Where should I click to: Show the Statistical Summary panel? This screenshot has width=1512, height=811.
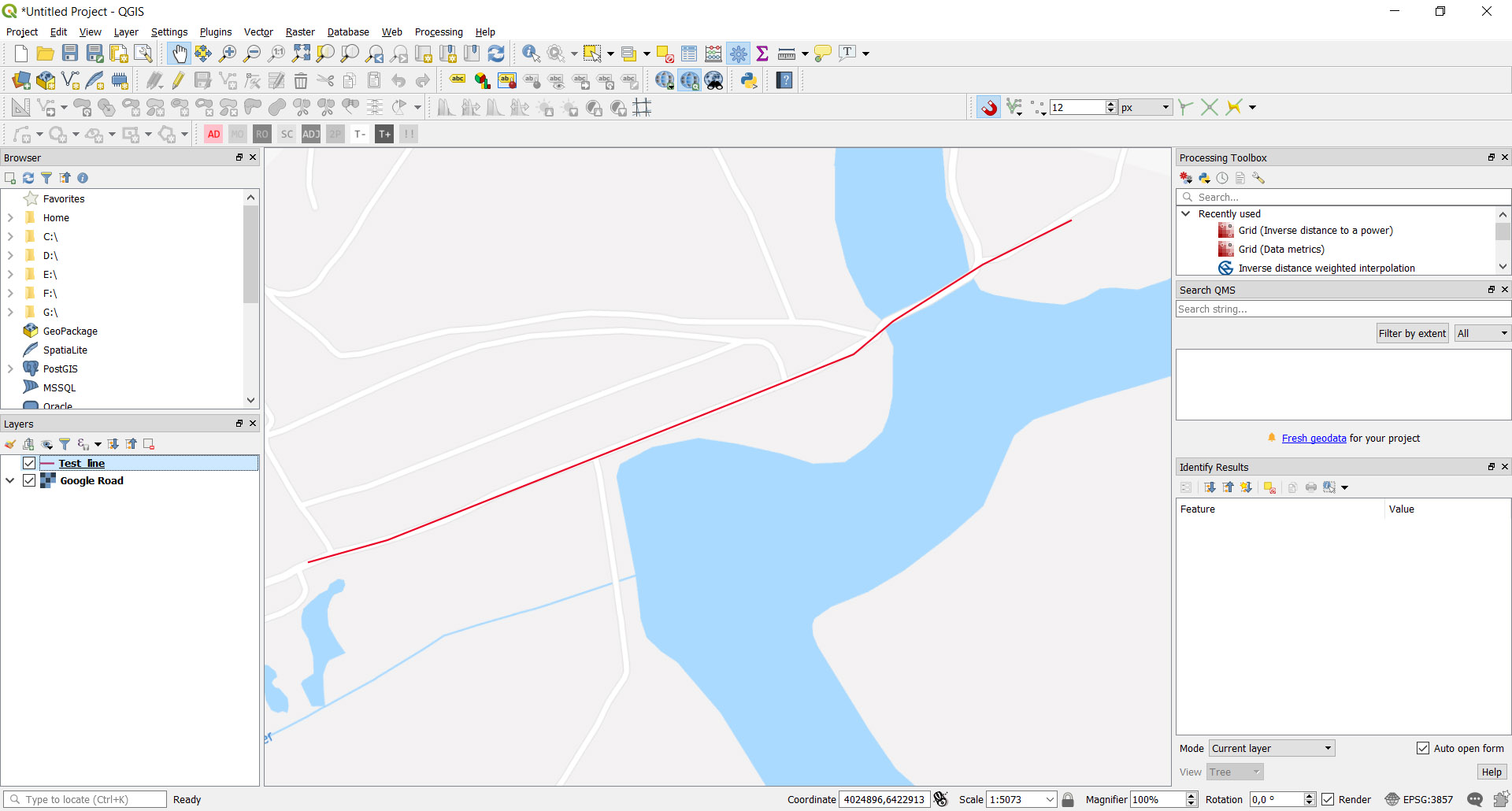point(763,53)
